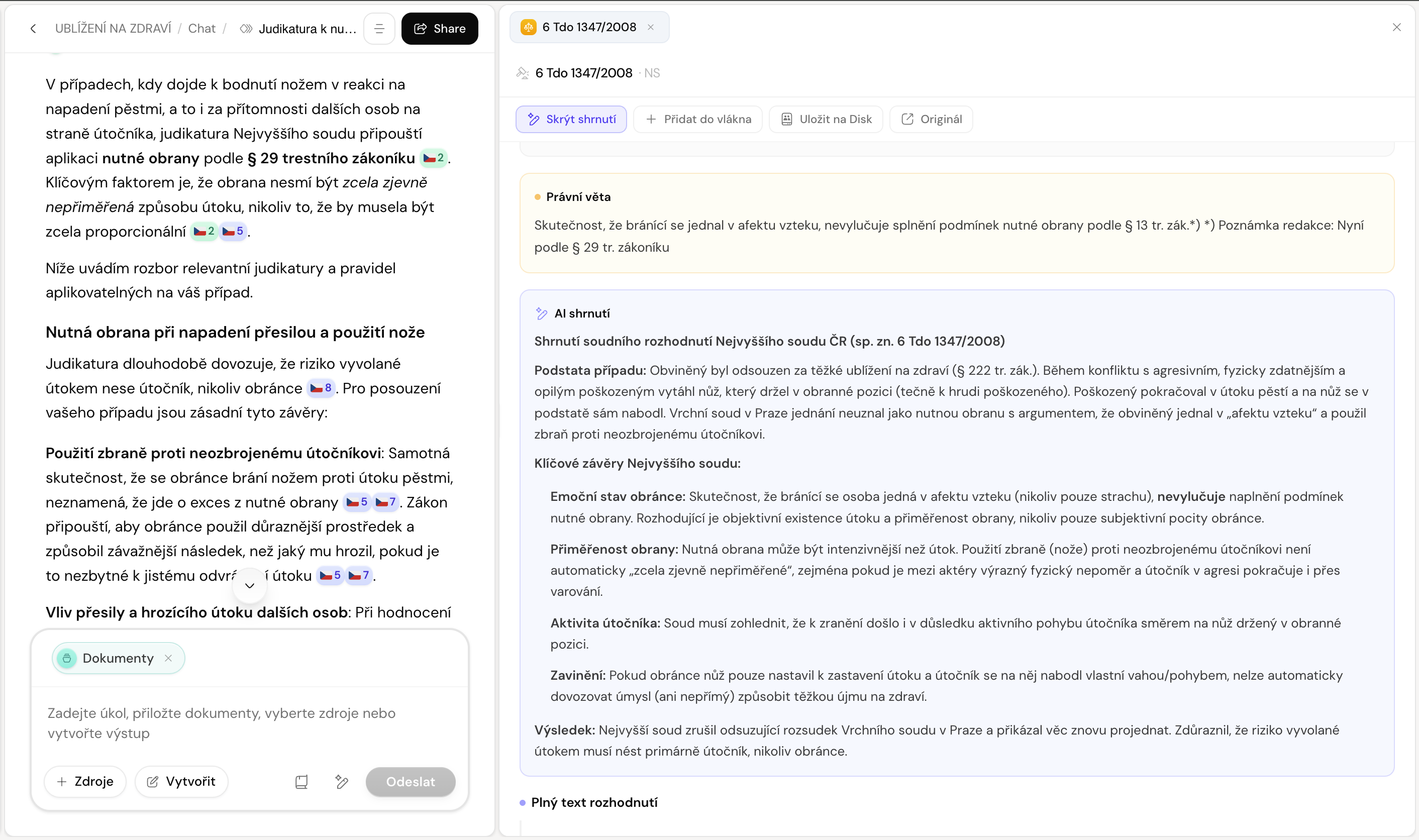Image resolution: width=1419 pixels, height=840 pixels.
Task: Select the '6 Tdo 1347/2008' document tab
Action: point(589,27)
